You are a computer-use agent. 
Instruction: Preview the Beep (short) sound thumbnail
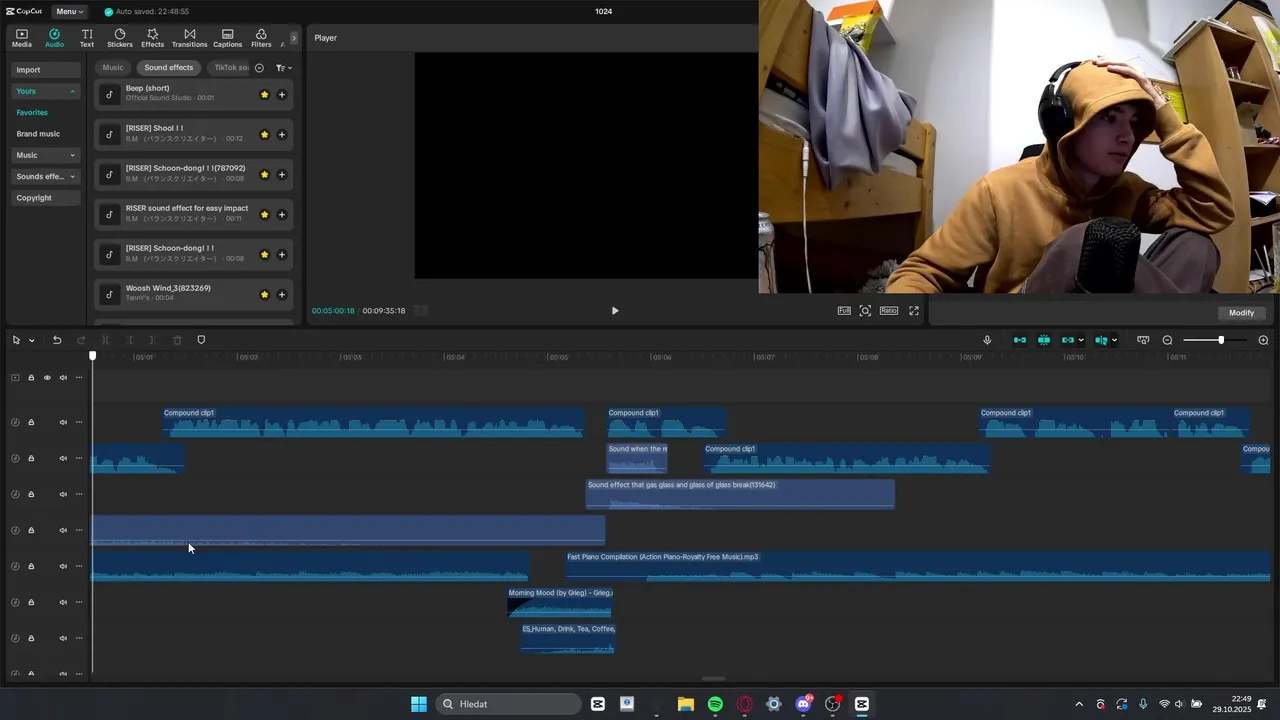click(x=110, y=95)
